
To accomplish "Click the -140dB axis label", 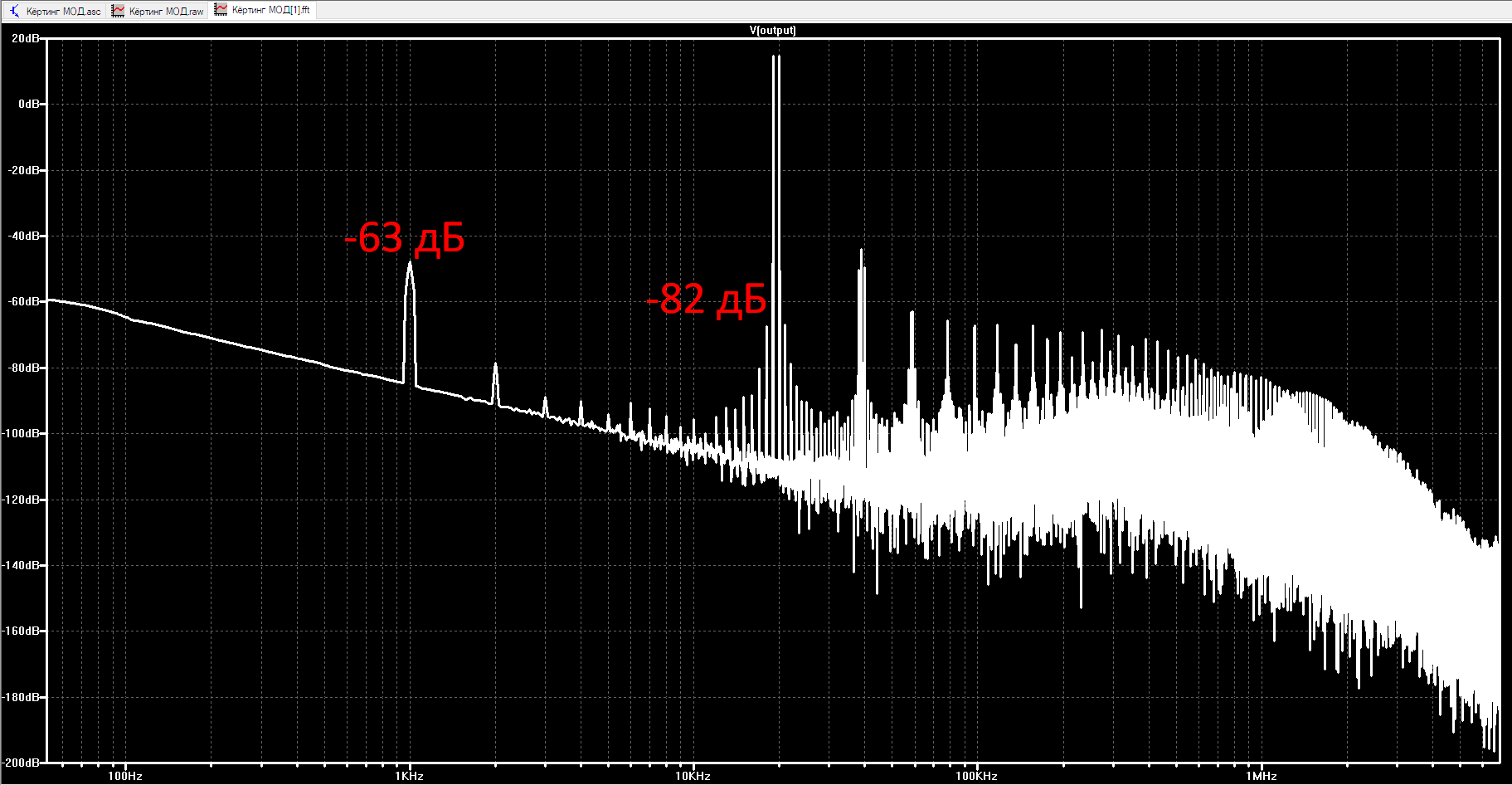I will (22, 565).
